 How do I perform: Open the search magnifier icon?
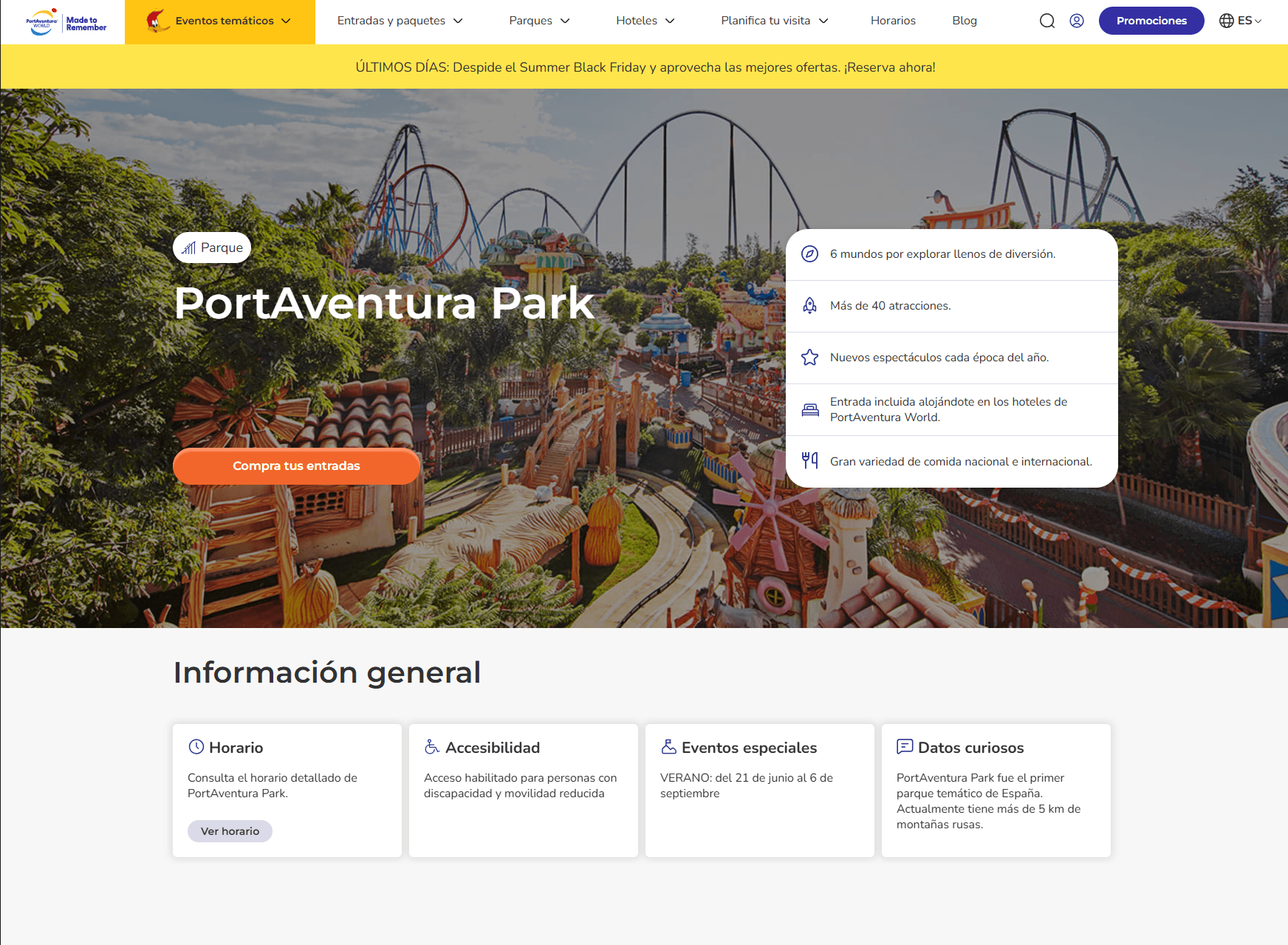[1047, 21]
